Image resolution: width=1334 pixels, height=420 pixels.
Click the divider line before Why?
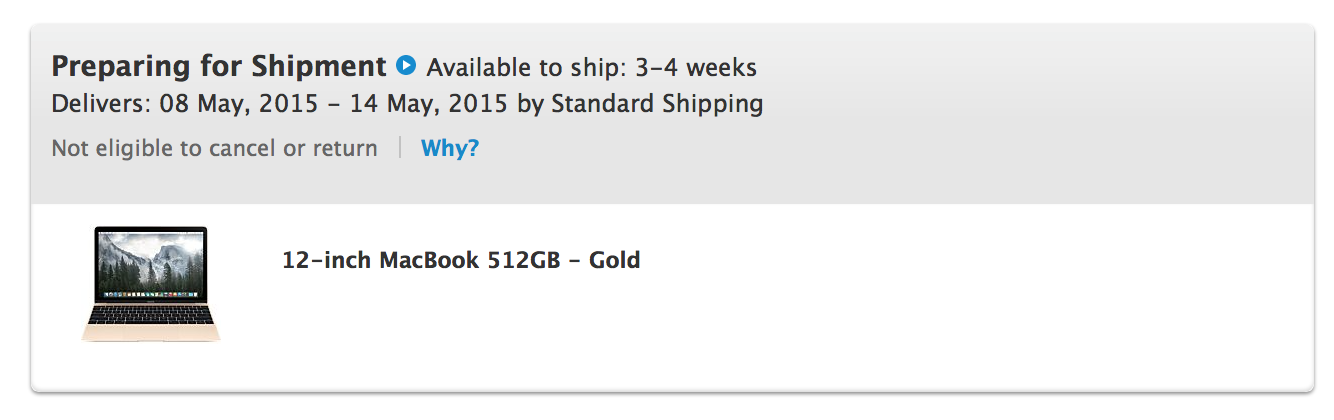400,149
